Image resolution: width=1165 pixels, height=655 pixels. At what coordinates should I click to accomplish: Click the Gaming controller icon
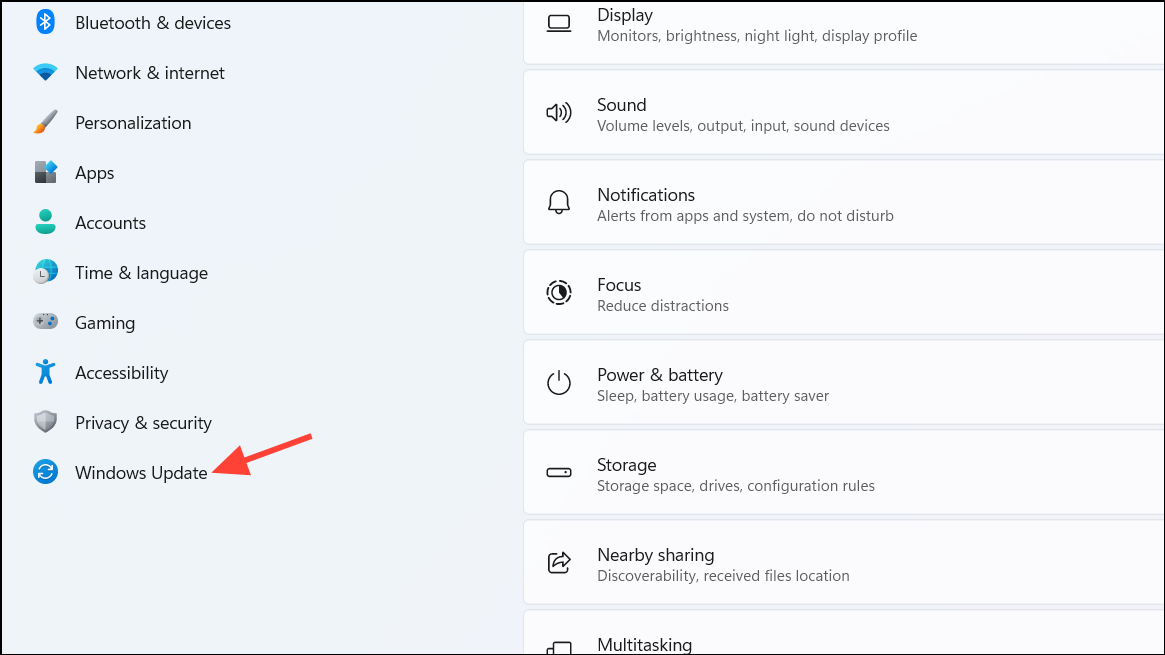click(x=45, y=321)
